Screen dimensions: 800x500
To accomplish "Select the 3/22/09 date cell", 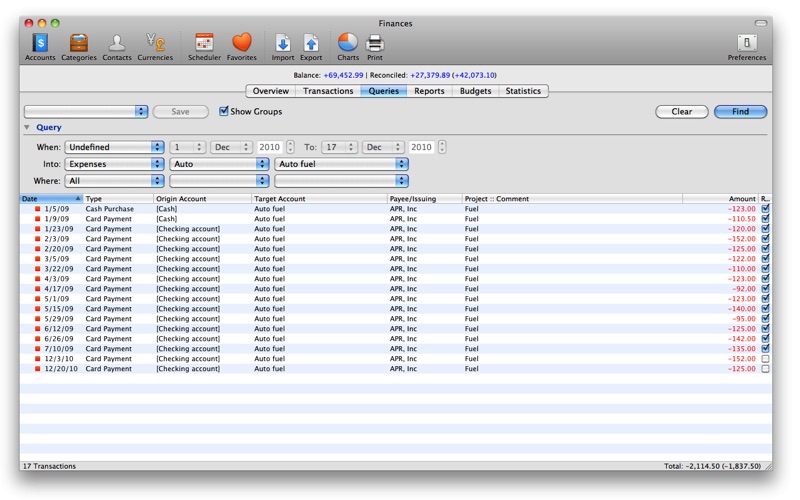I will click(59, 268).
